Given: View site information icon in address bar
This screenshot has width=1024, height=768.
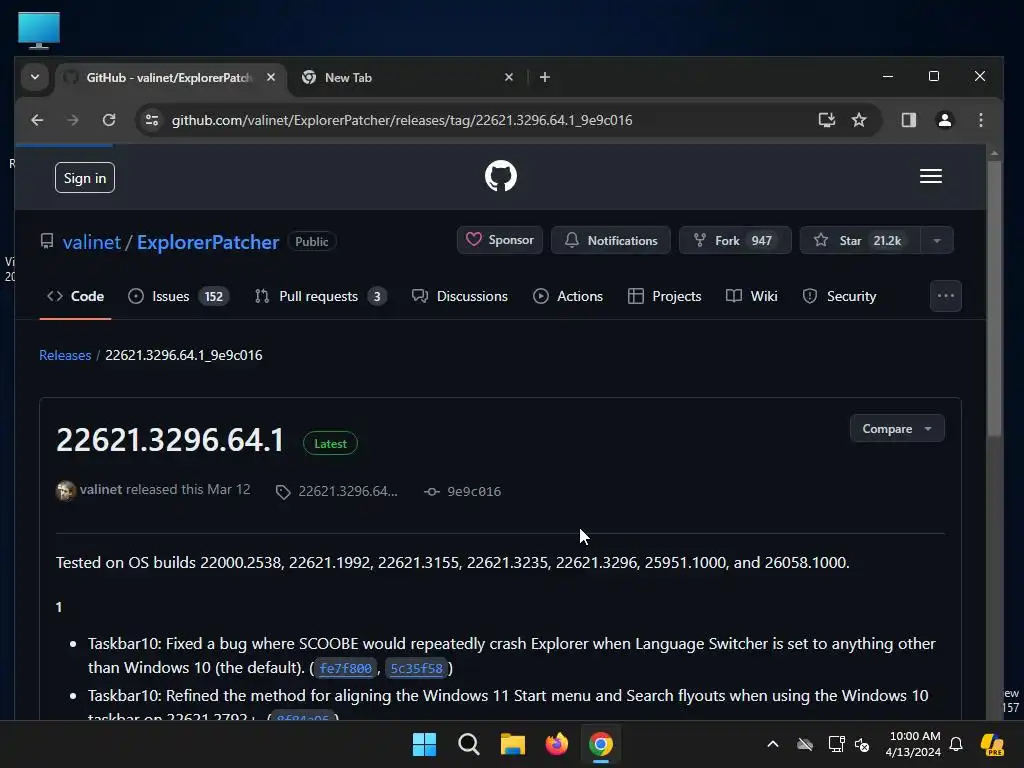Looking at the screenshot, I should pos(152,120).
